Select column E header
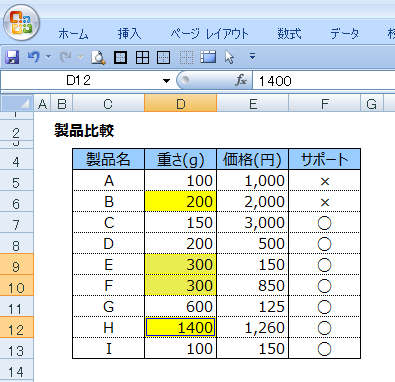Viewport: 395px width, 382px height. [253, 104]
